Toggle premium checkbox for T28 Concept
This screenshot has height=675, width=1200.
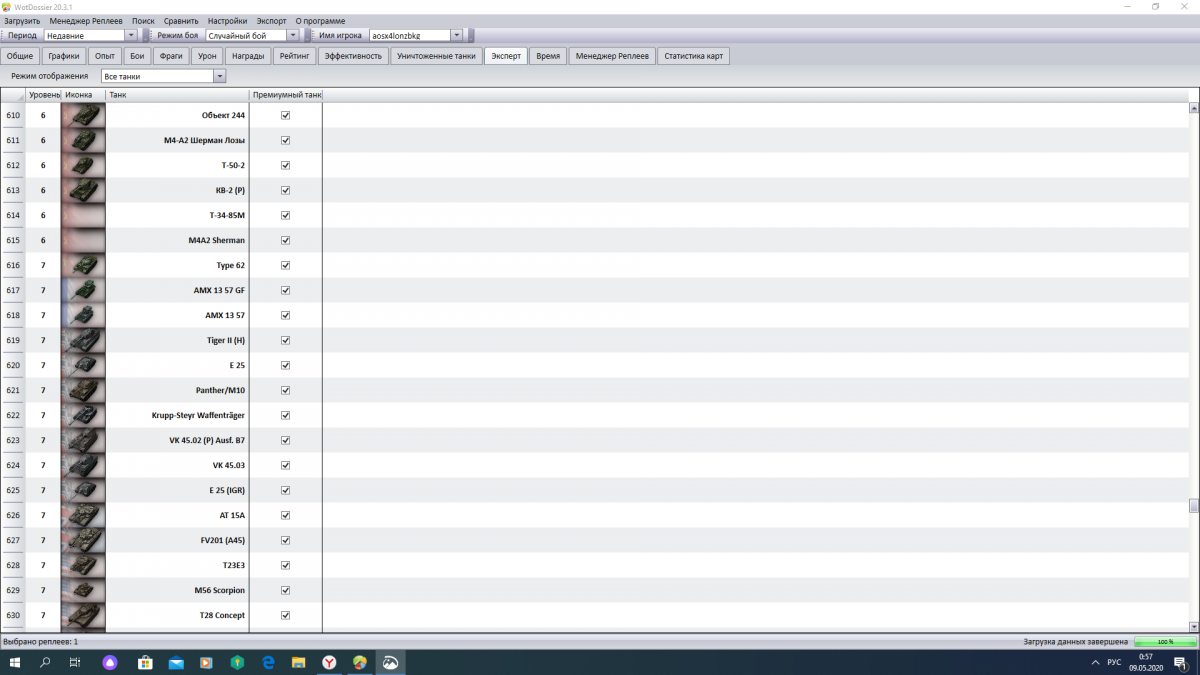tap(285, 615)
